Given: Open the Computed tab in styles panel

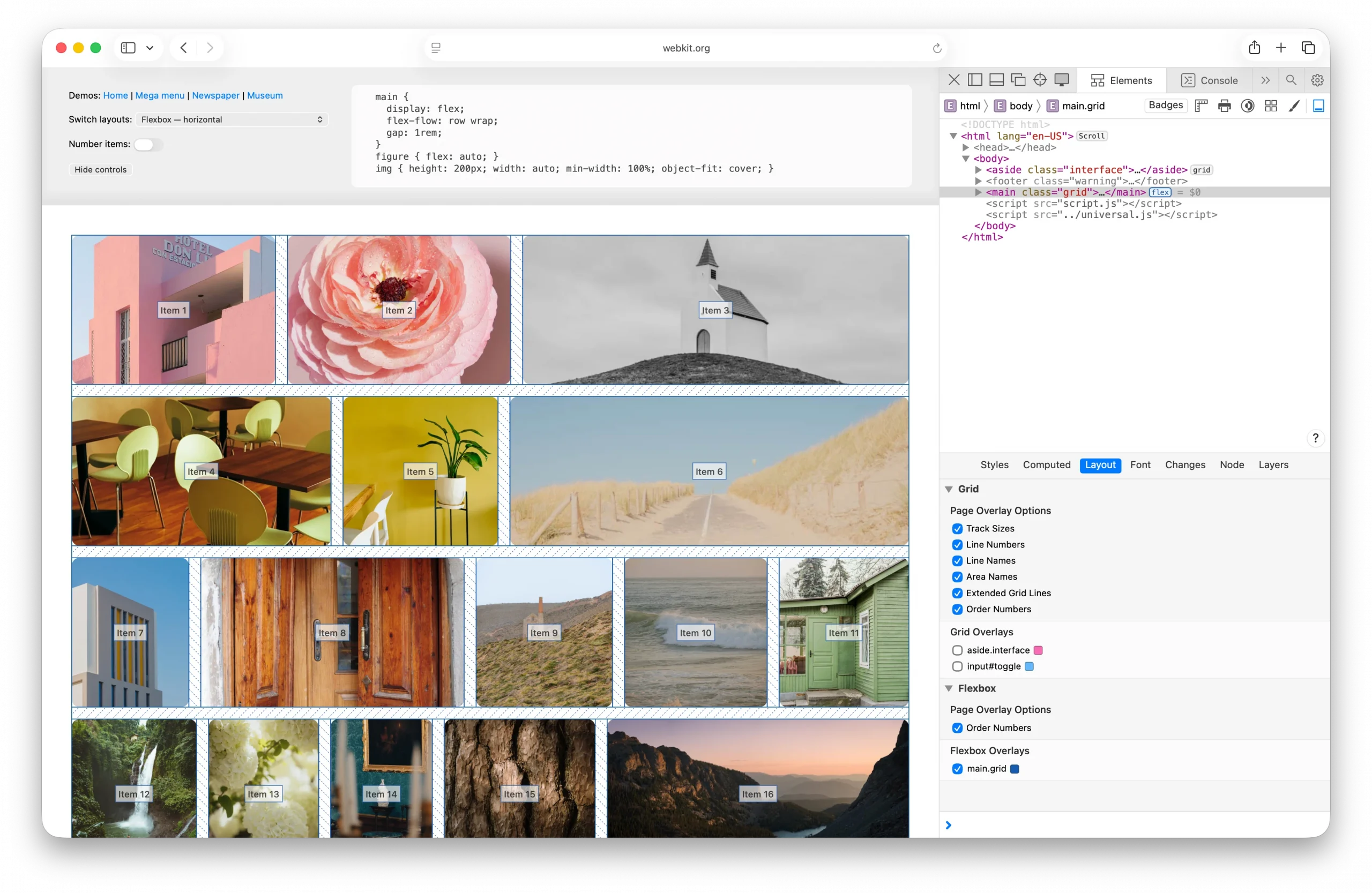Looking at the screenshot, I should pyautogui.click(x=1046, y=465).
